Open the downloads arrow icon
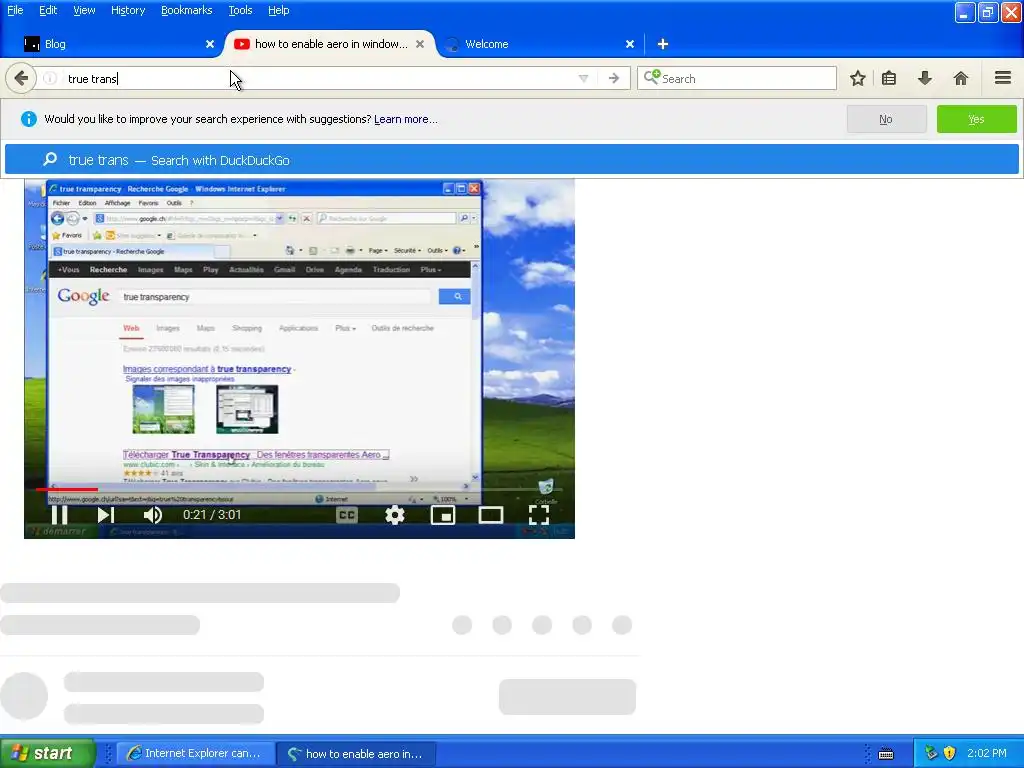Image resolution: width=1024 pixels, height=768 pixels. tap(925, 78)
